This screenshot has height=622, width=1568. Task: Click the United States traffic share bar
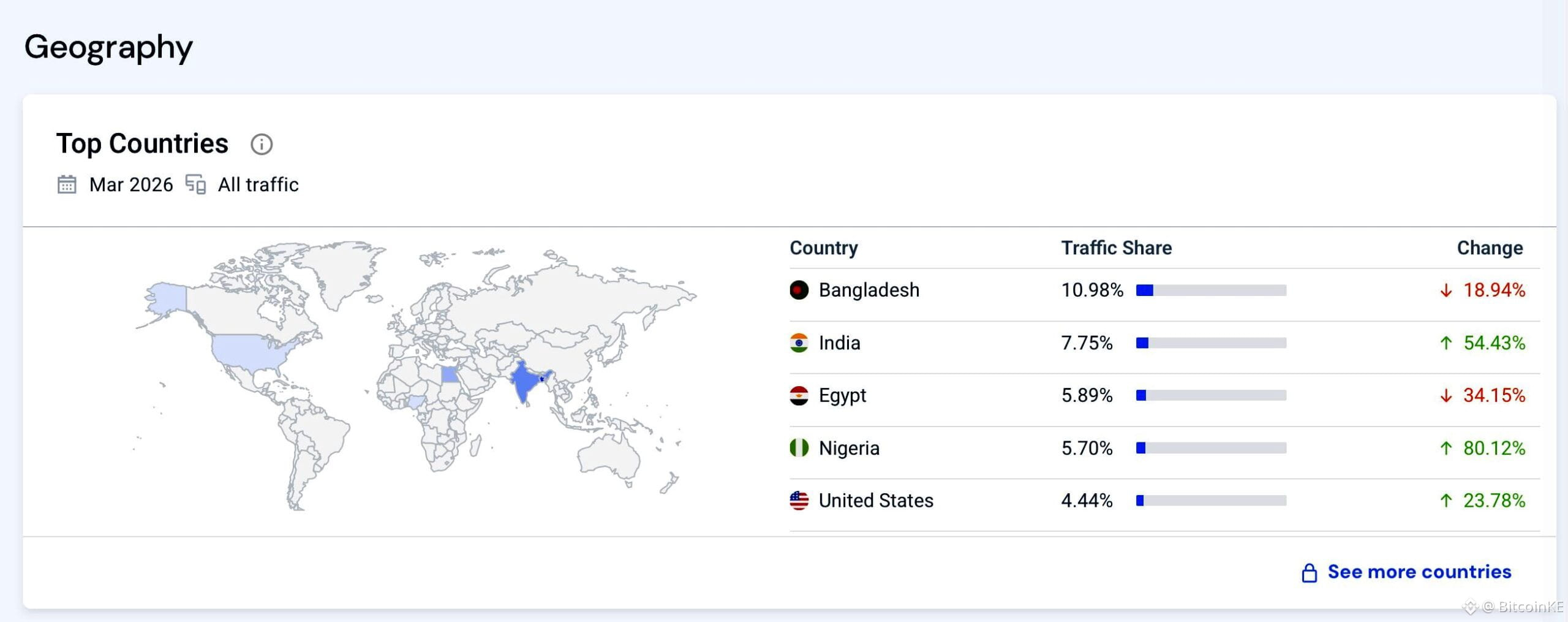pyautogui.click(x=1210, y=501)
